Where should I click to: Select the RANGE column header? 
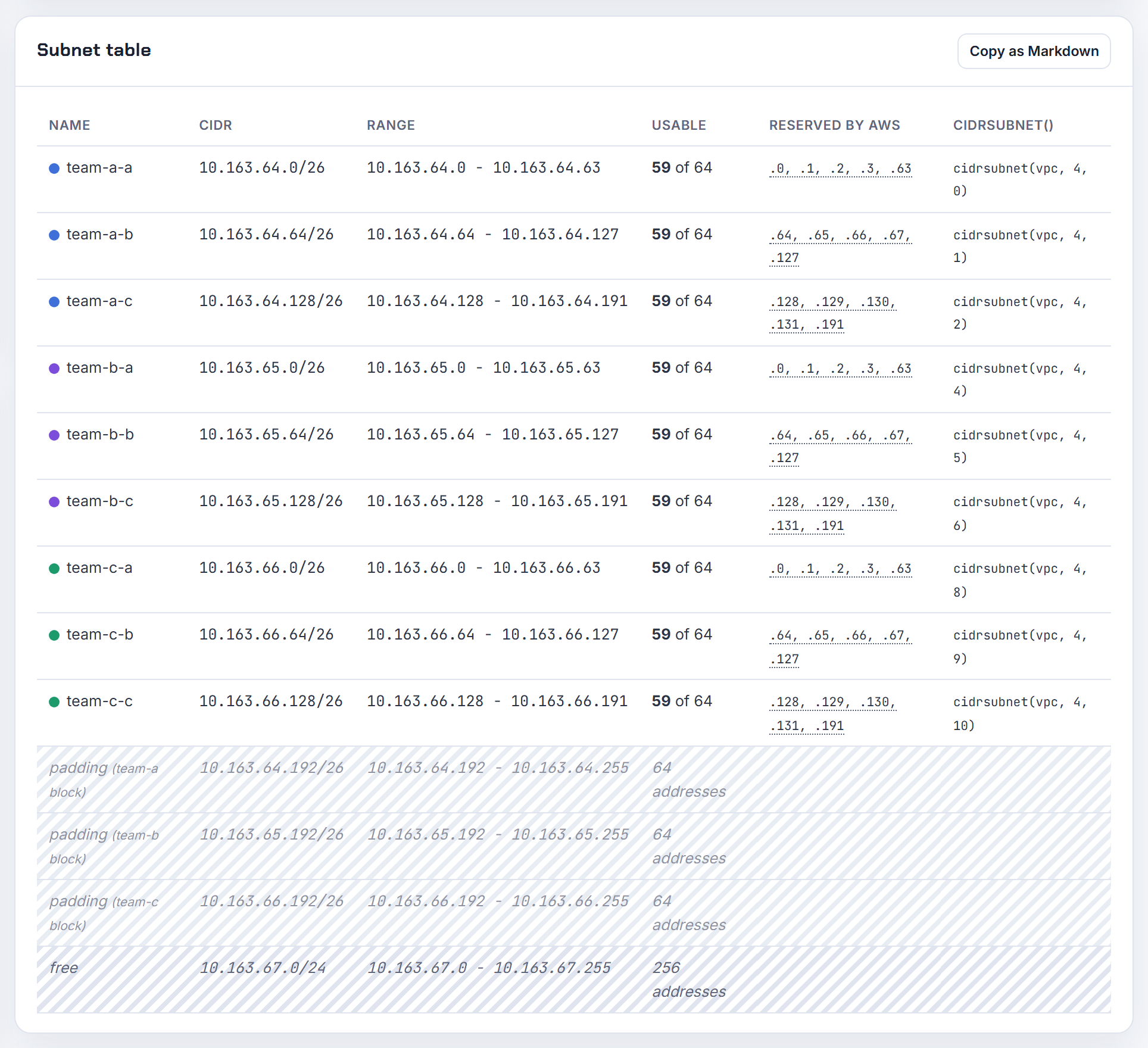[x=391, y=125]
